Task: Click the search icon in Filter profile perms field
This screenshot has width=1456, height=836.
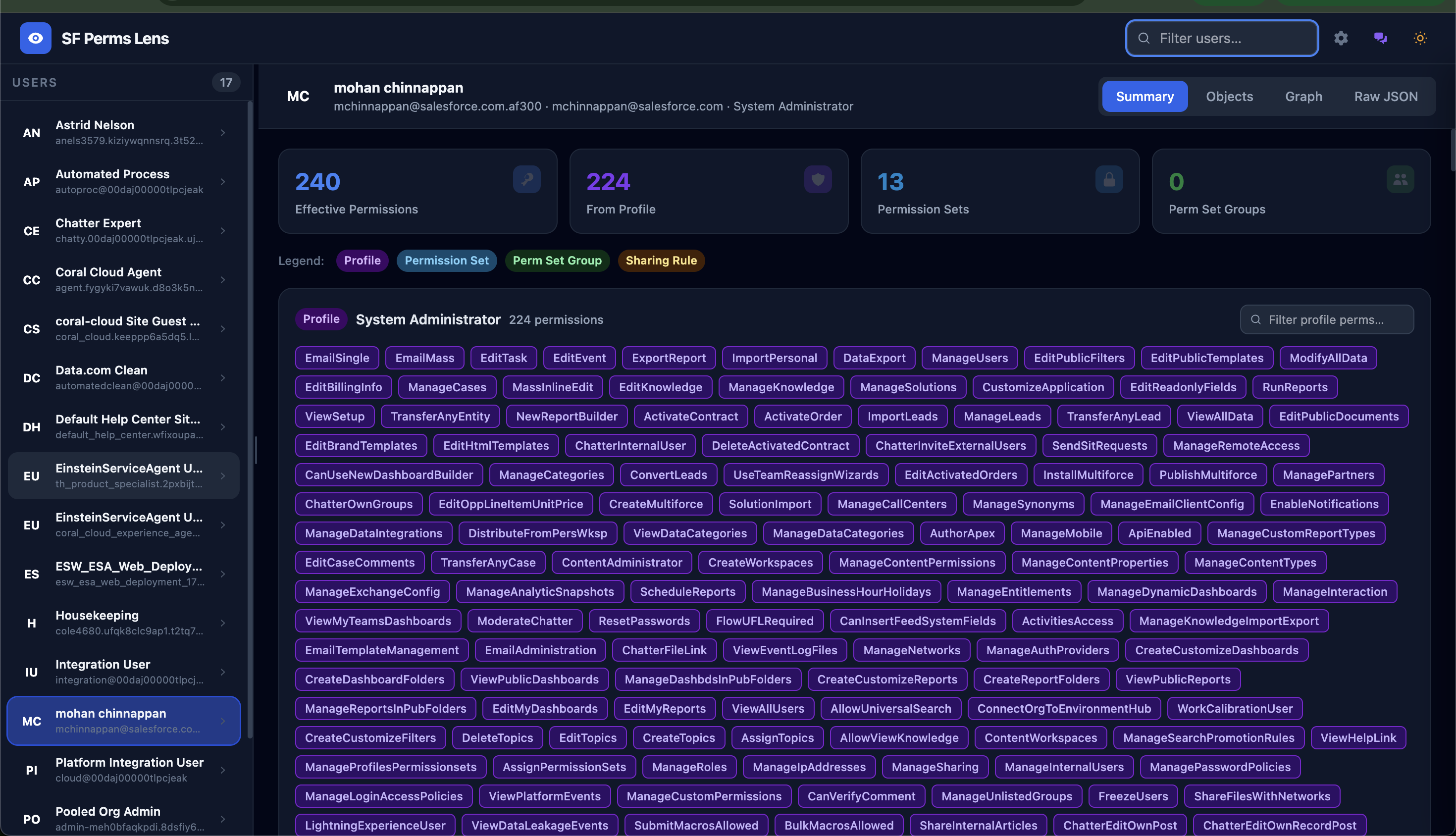Action: (1255, 320)
